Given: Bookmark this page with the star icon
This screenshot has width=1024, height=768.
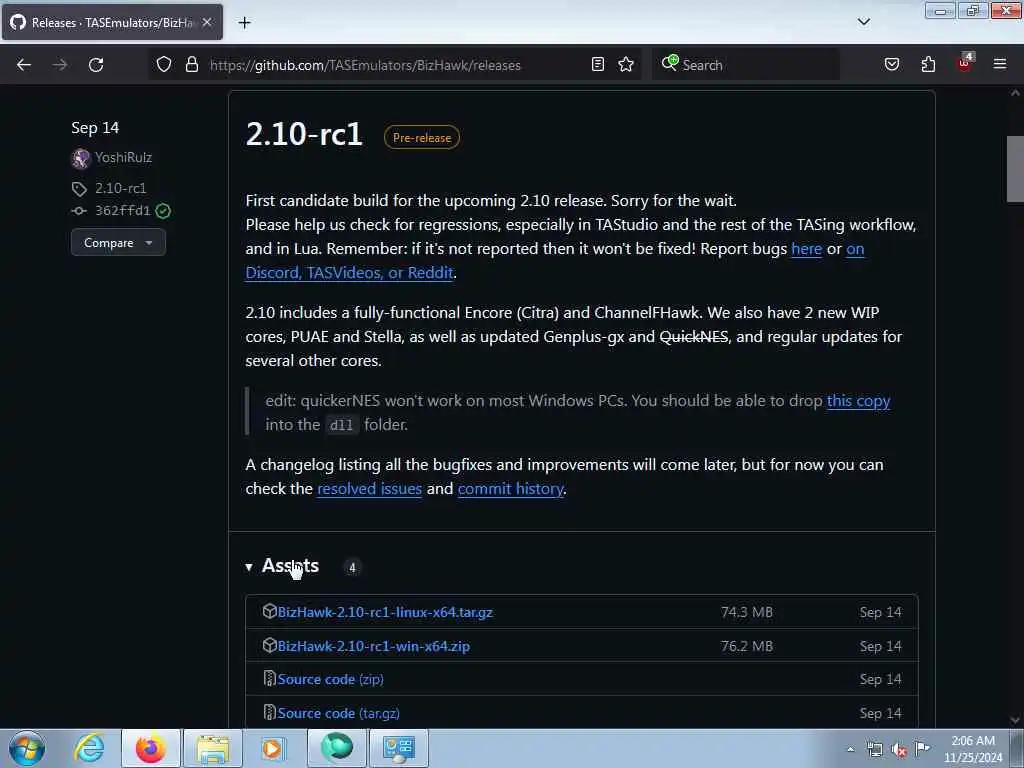Looking at the screenshot, I should click(626, 64).
